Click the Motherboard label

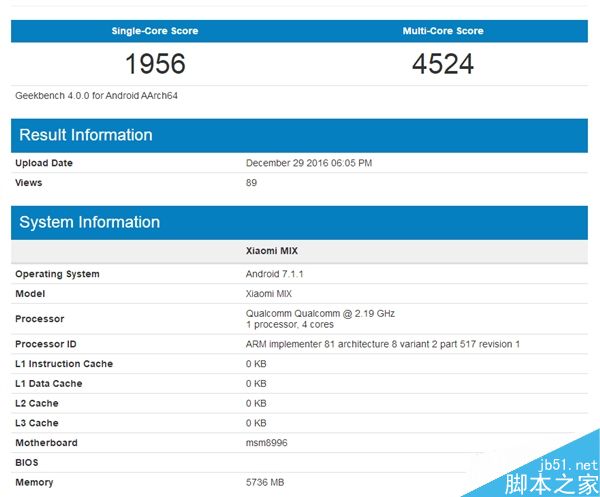click(x=46, y=443)
